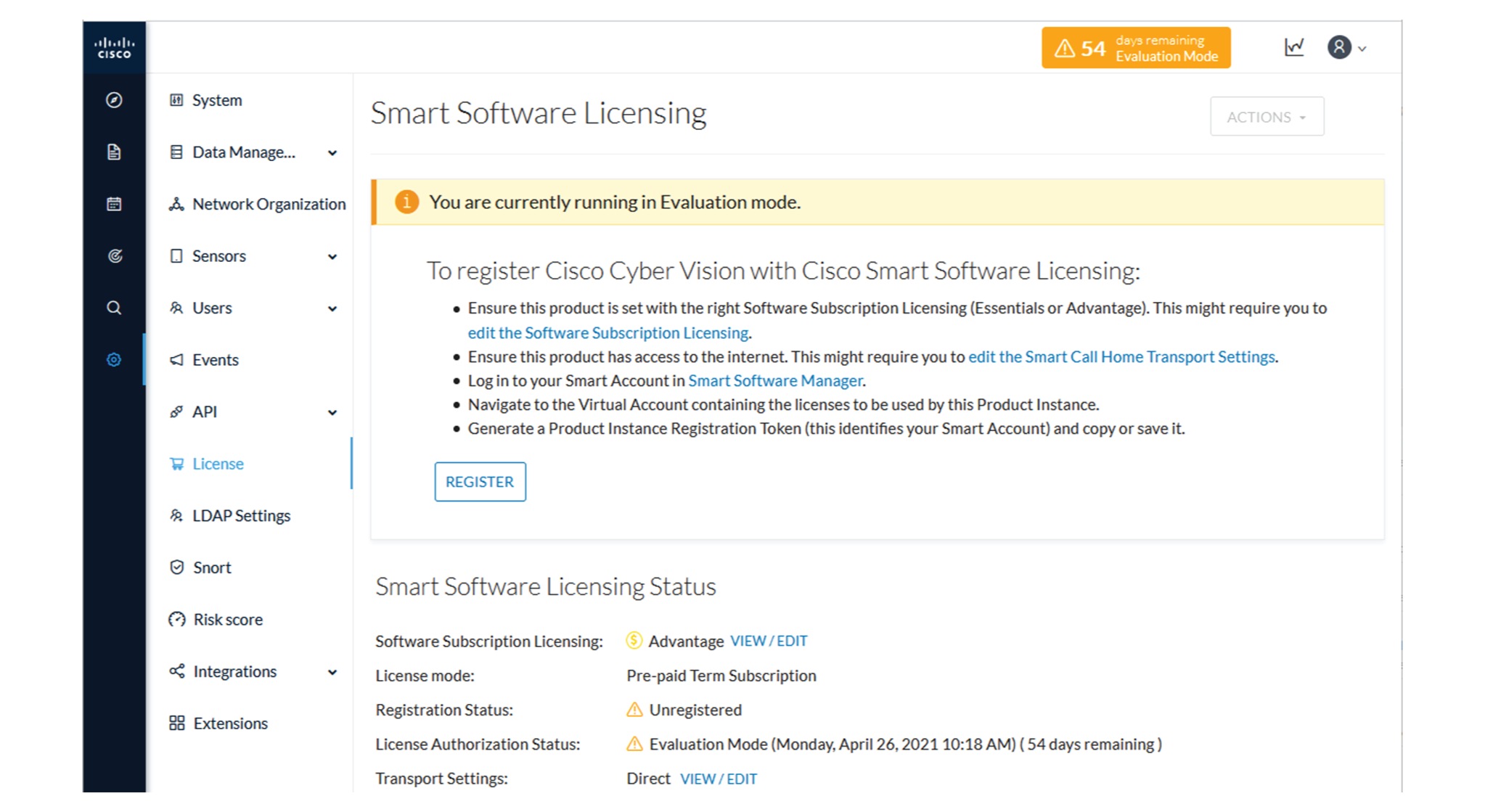Open the ACTIONS dropdown menu
The height and width of the screenshot is (812, 1485).
pyautogui.click(x=1267, y=116)
